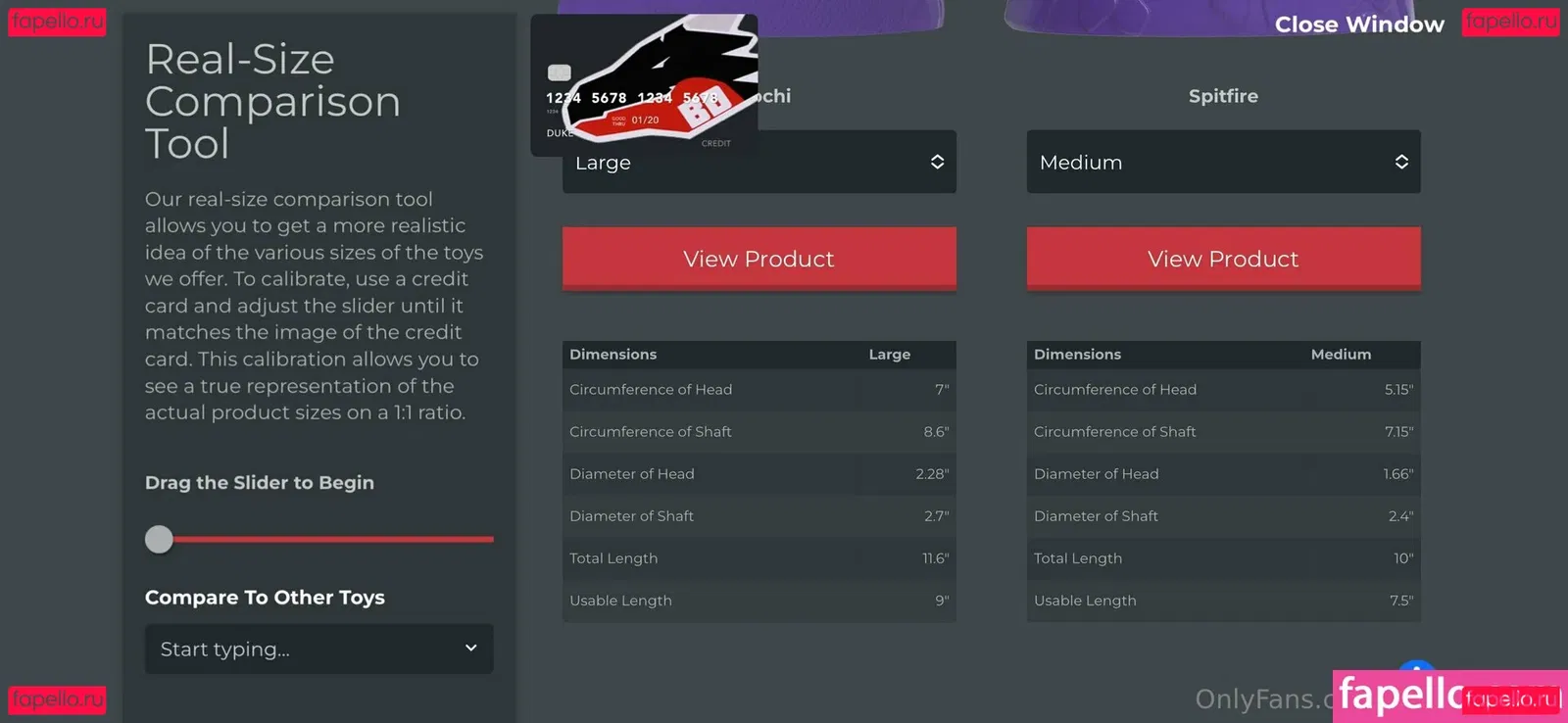Click View Product below the Large selector
The width and height of the screenshot is (1568, 723).
[x=759, y=259]
